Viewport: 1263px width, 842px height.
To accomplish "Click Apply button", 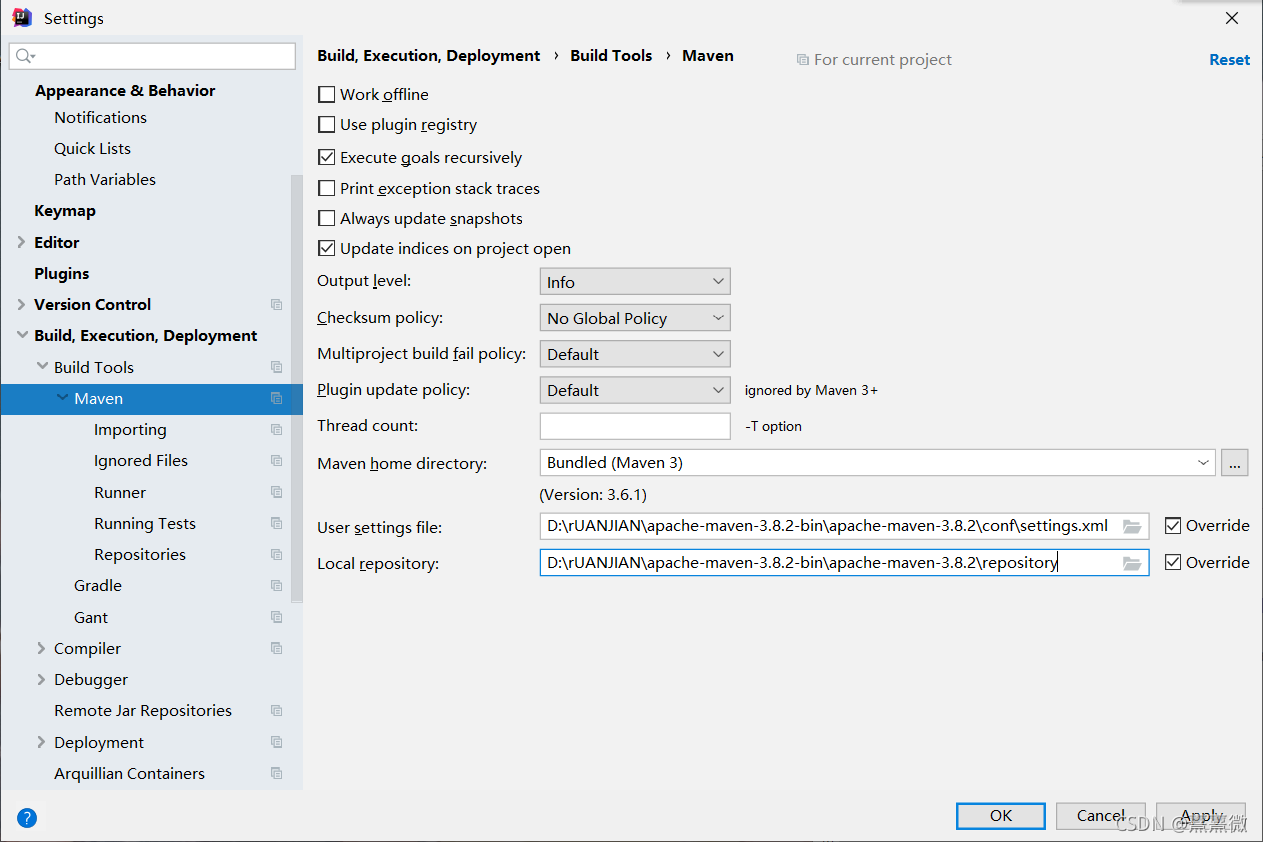I will pos(1201,815).
